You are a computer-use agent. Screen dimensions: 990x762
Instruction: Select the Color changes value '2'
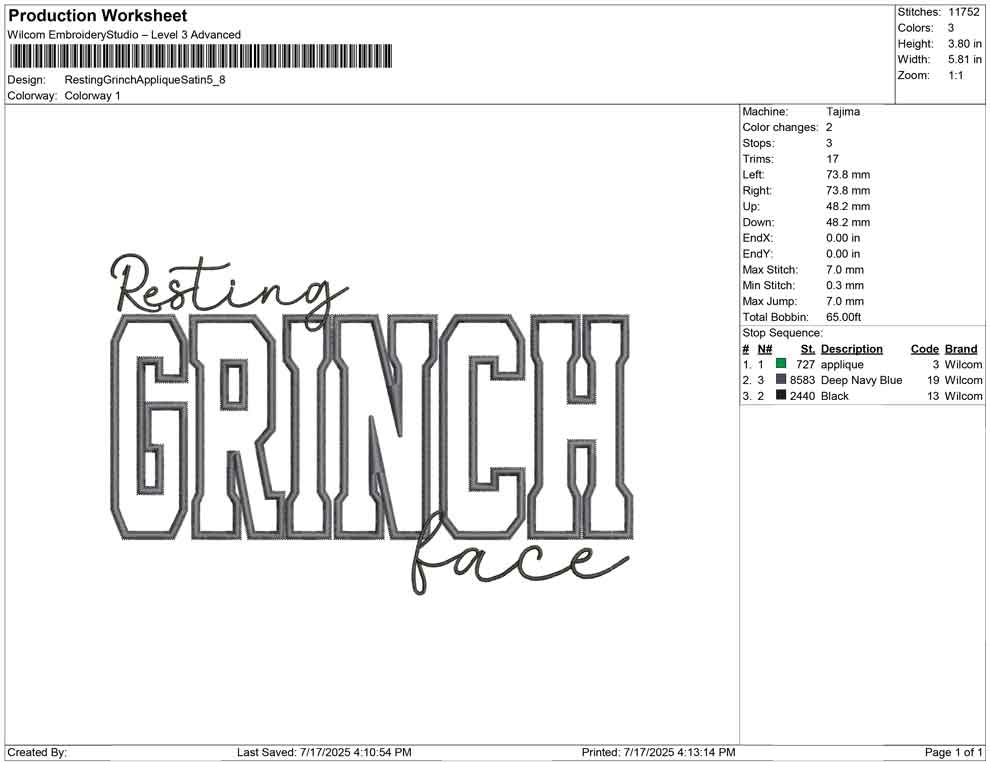click(x=829, y=127)
